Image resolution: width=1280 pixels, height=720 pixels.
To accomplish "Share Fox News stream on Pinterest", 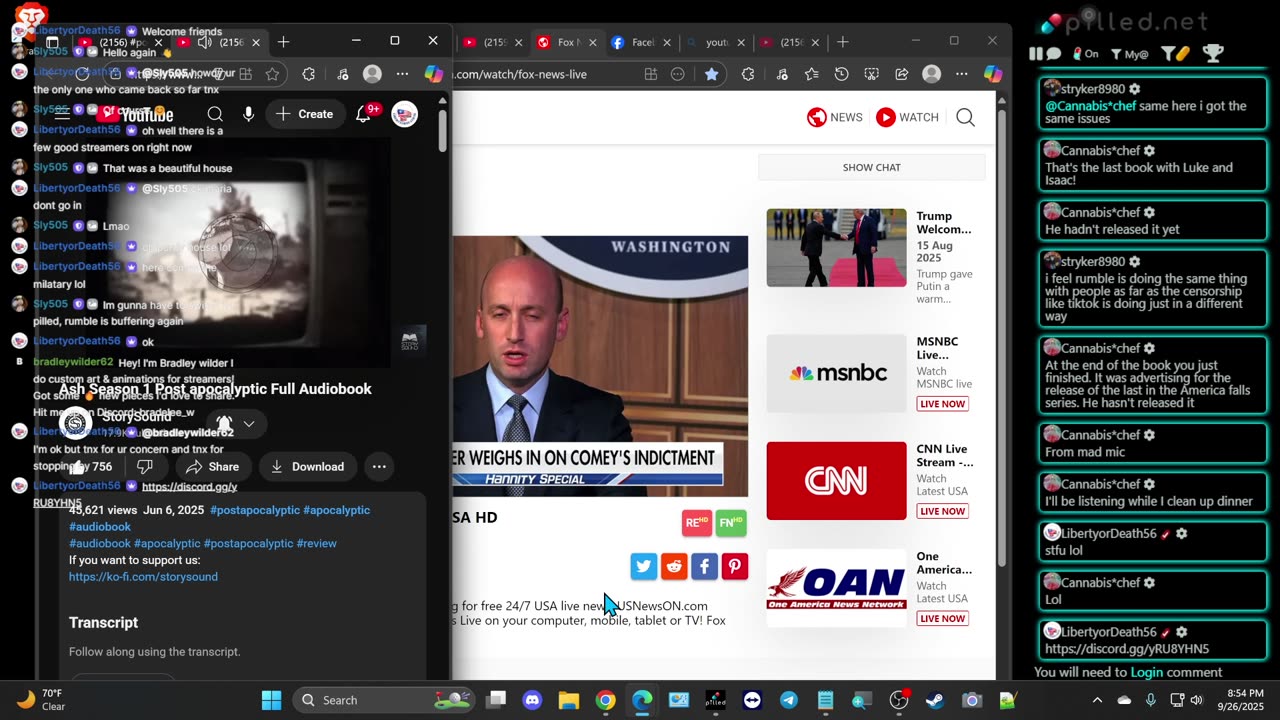I will (x=735, y=567).
